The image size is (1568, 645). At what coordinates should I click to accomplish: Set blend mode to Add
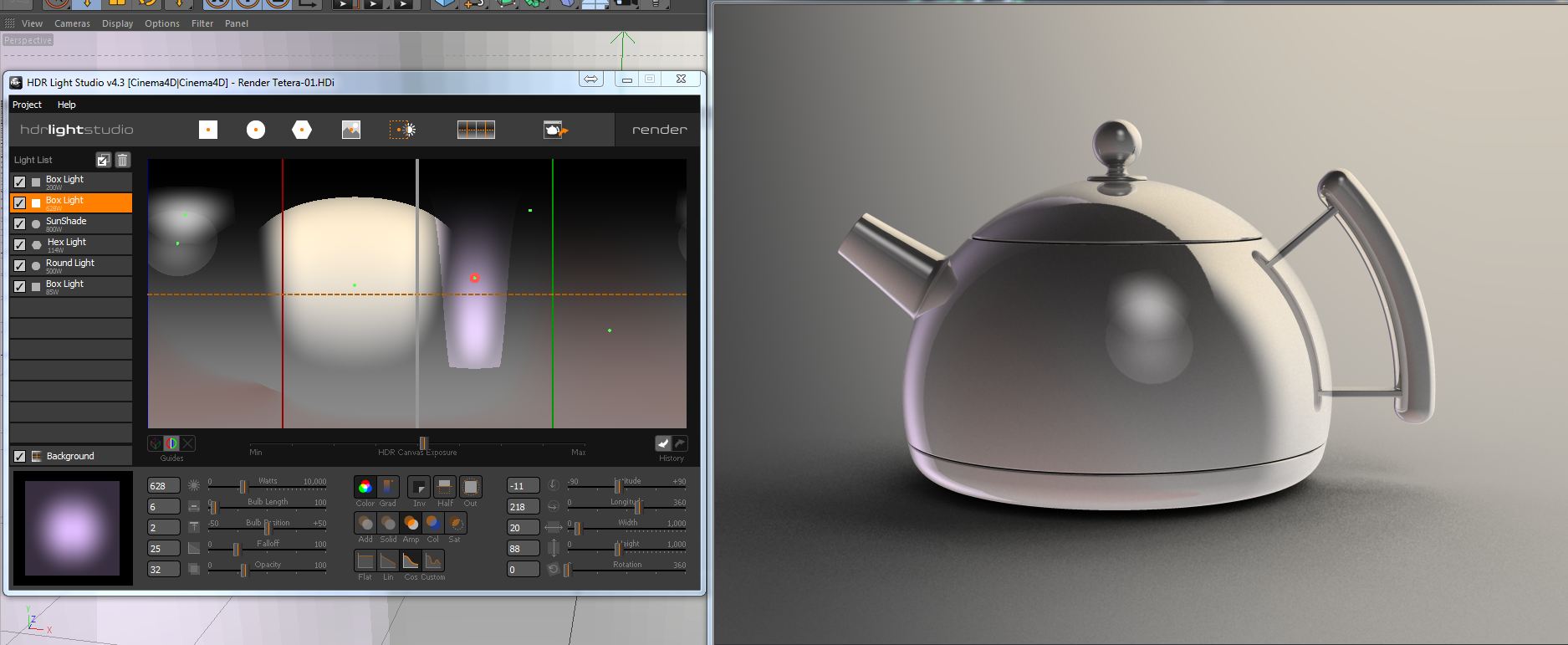(x=365, y=524)
